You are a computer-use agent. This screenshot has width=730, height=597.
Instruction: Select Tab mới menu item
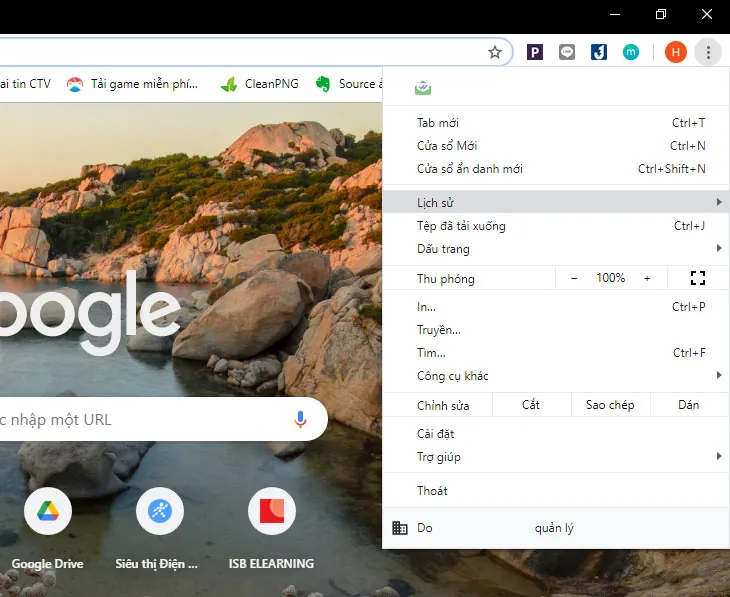coord(438,123)
